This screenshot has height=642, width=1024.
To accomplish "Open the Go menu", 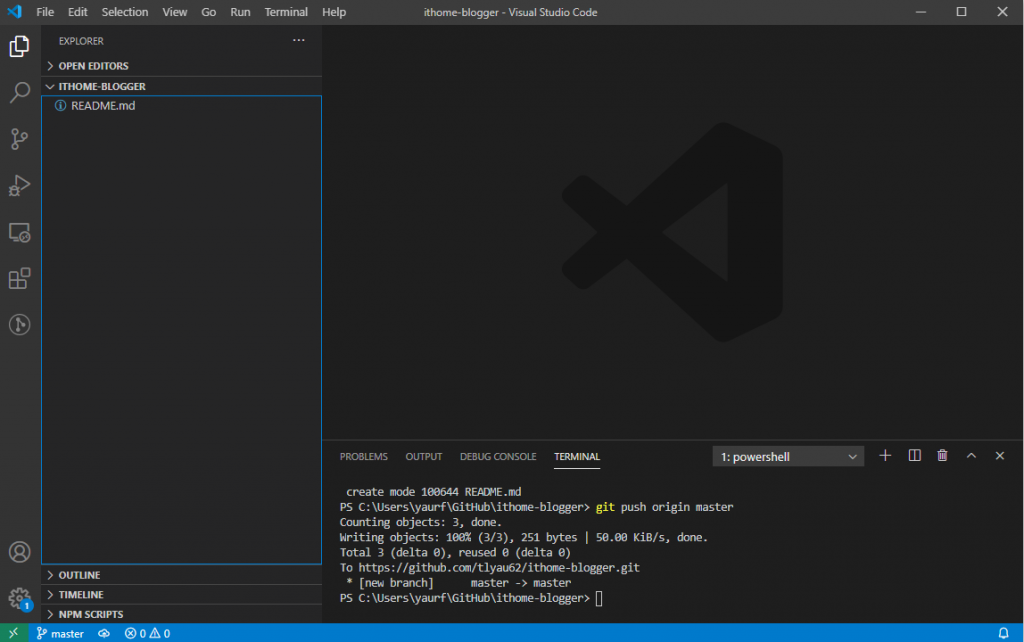I will (208, 12).
